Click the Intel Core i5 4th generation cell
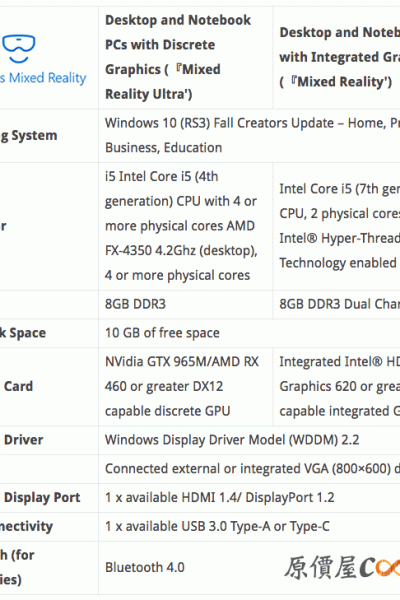 [185, 226]
